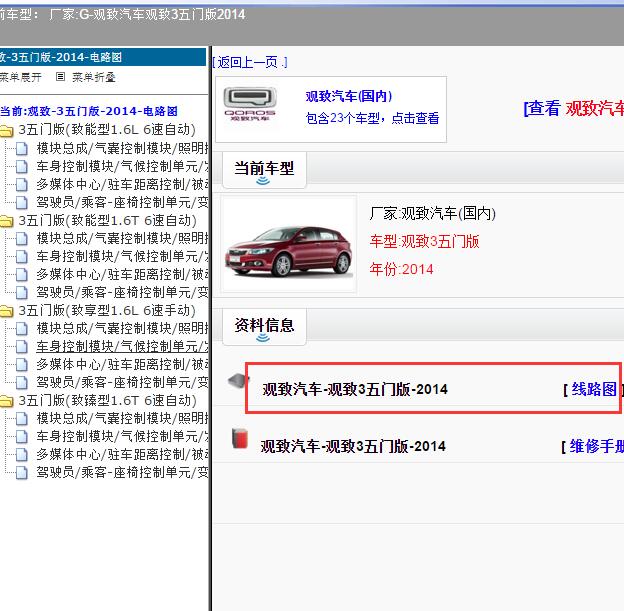Screen dimensions: 624x611
Task: Click document icon of 模块总成 under 致享型1.6L
Action: pyautogui.click(x=21, y=328)
